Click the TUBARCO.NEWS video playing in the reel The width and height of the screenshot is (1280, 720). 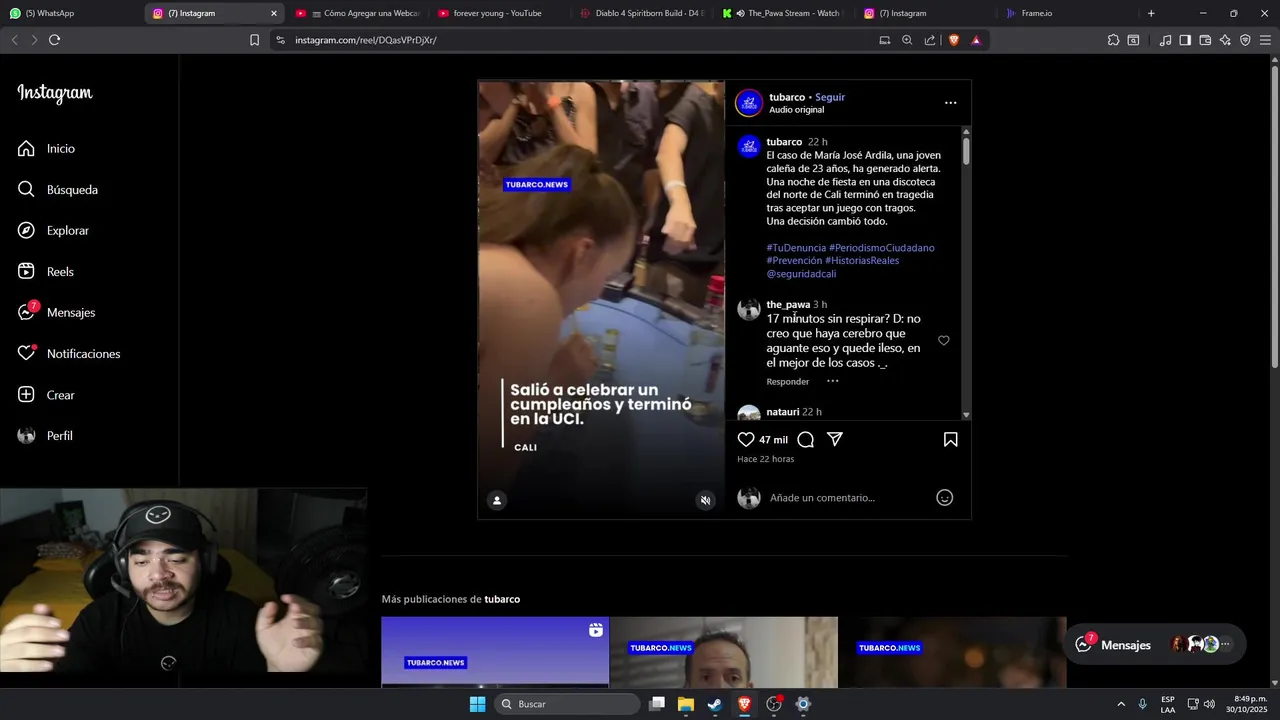pos(601,299)
